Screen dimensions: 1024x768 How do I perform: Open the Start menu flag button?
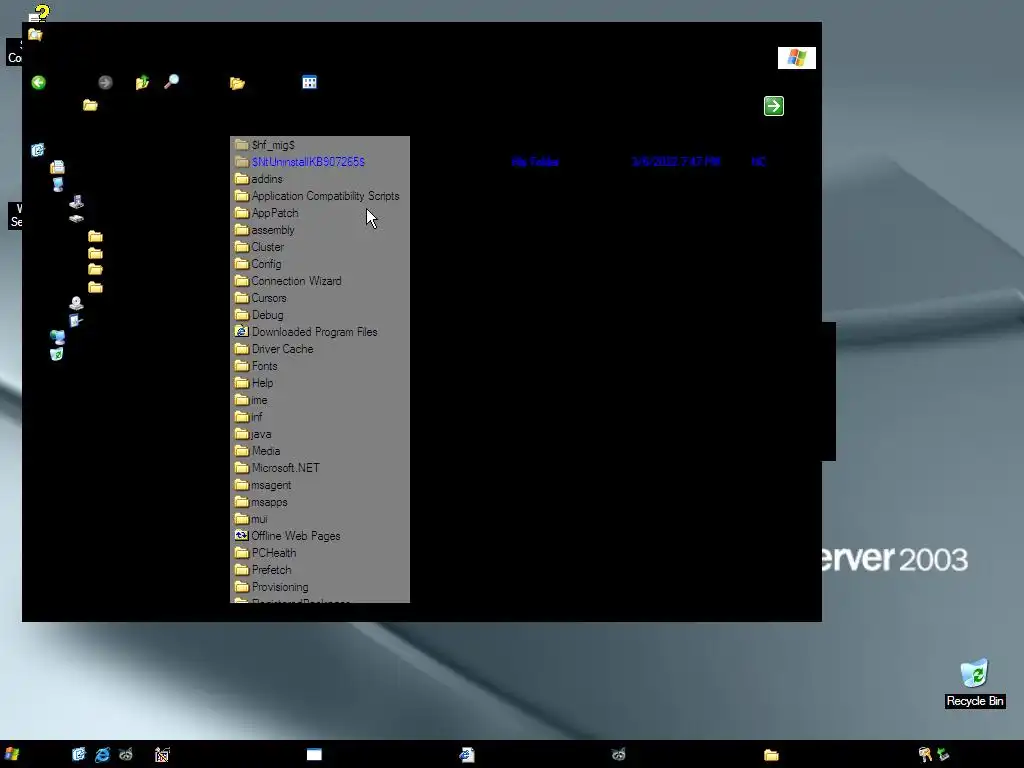pyautogui.click(x=12, y=754)
